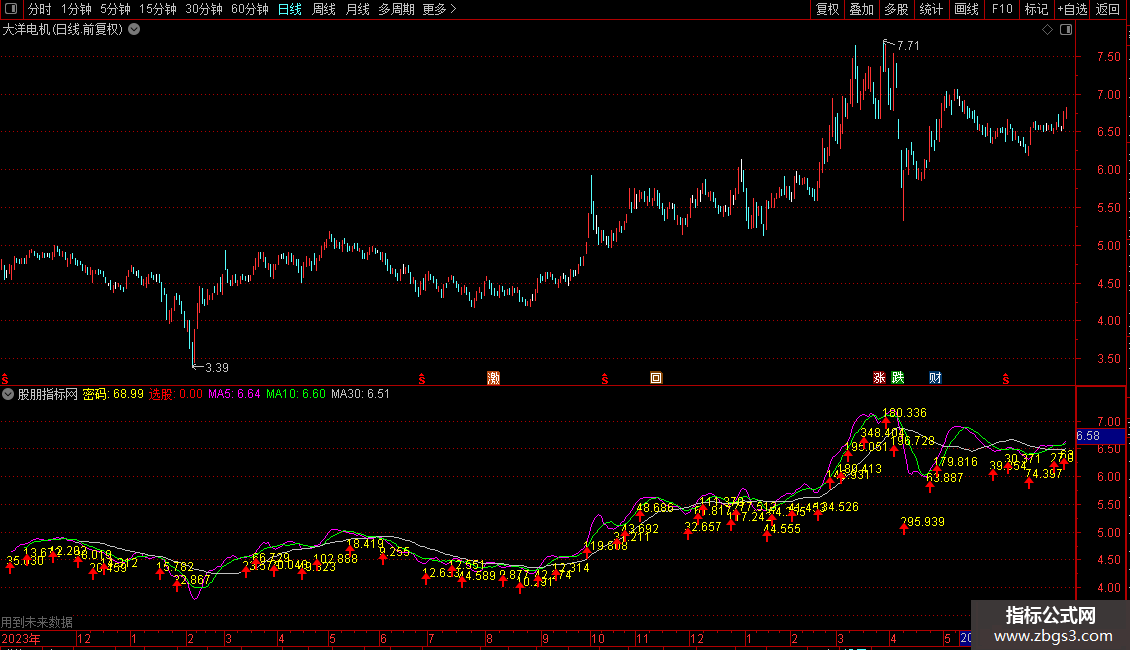Select the 60分钟 period
This screenshot has width=1130, height=650.
pyautogui.click(x=250, y=9)
